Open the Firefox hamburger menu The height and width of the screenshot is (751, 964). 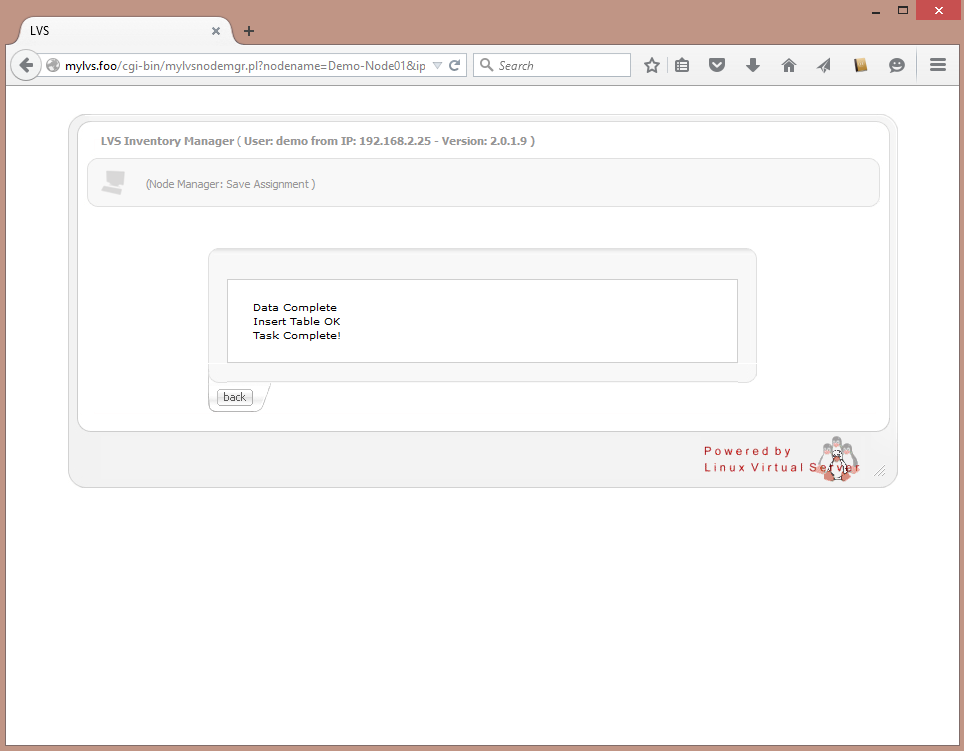(x=938, y=65)
